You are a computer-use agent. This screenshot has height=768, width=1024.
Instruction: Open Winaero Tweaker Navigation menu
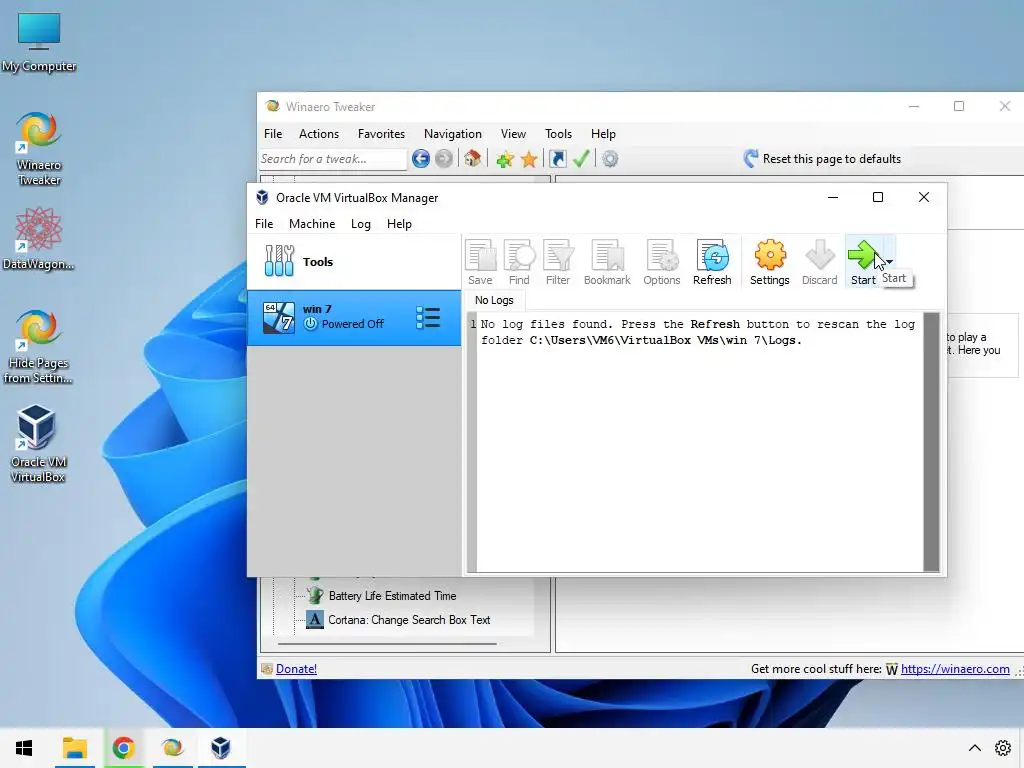[x=453, y=134]
